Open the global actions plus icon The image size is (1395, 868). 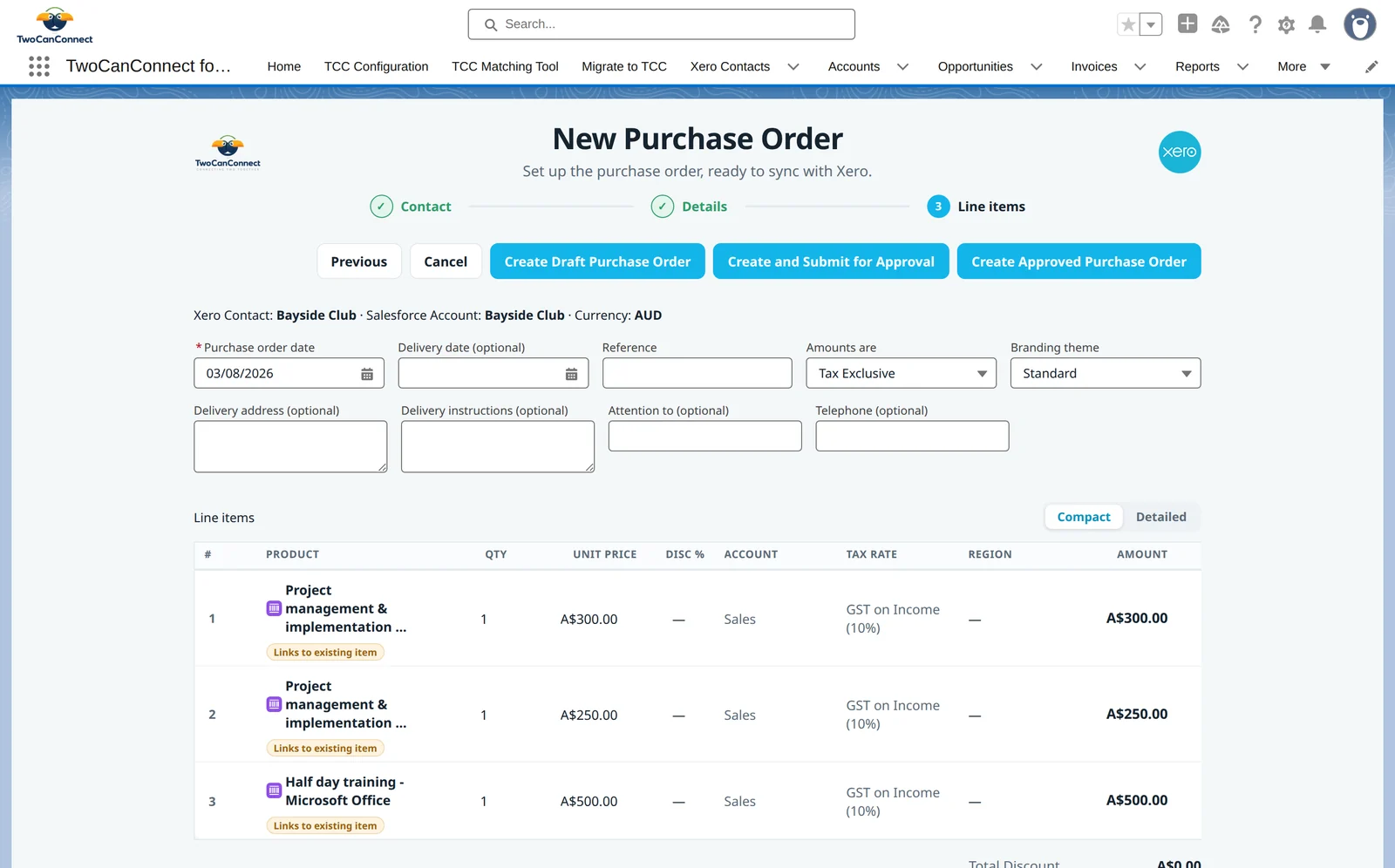tap(1187, 24)
